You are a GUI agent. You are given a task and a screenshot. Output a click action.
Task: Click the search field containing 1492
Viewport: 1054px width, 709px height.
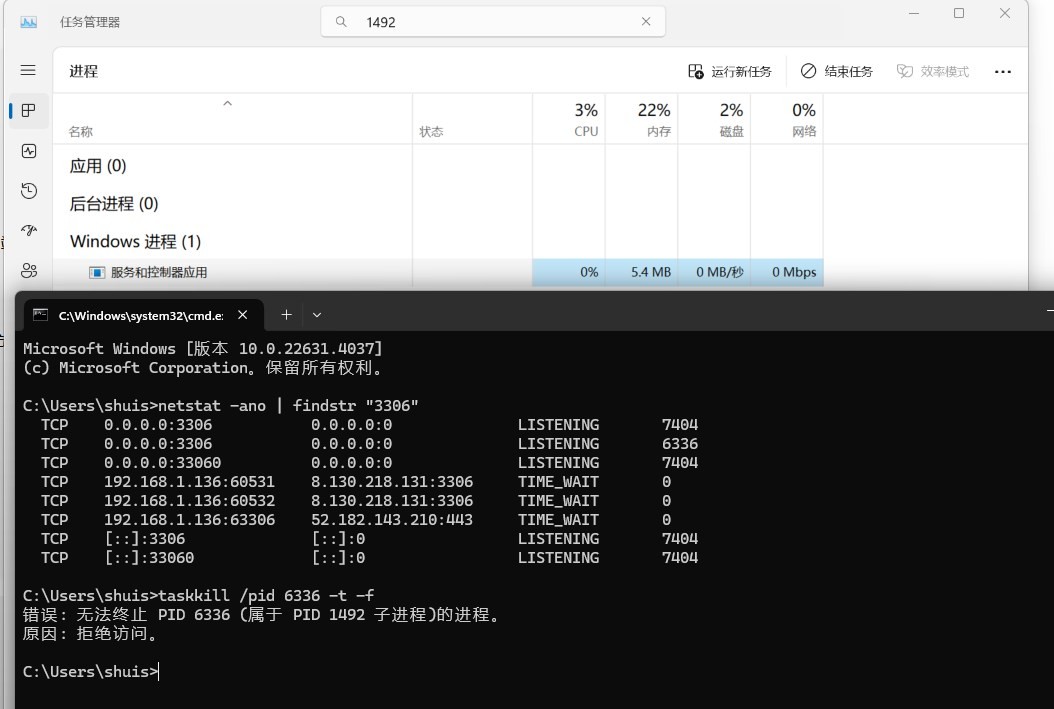493,22
